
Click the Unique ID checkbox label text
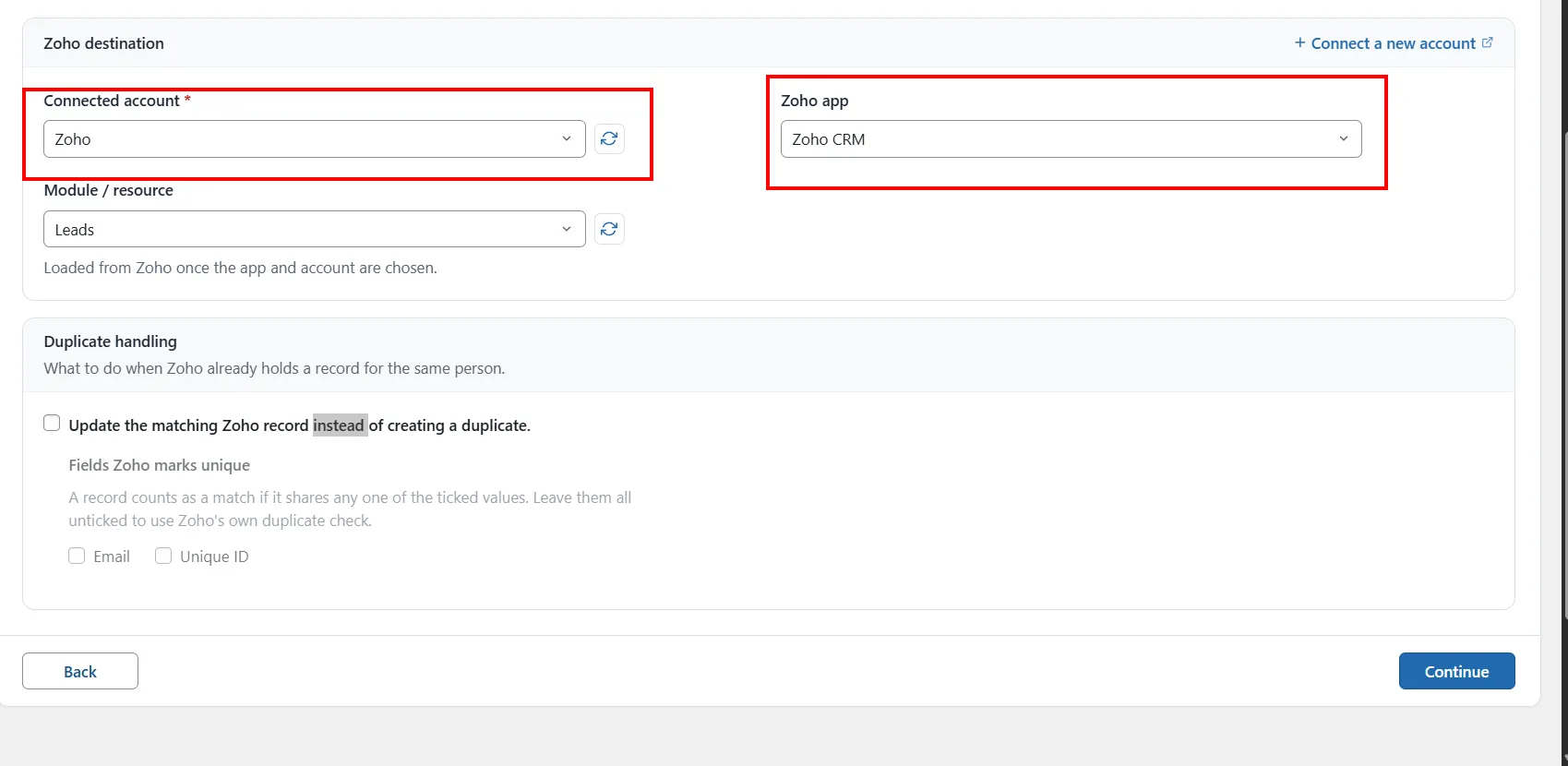coord(214,557)
